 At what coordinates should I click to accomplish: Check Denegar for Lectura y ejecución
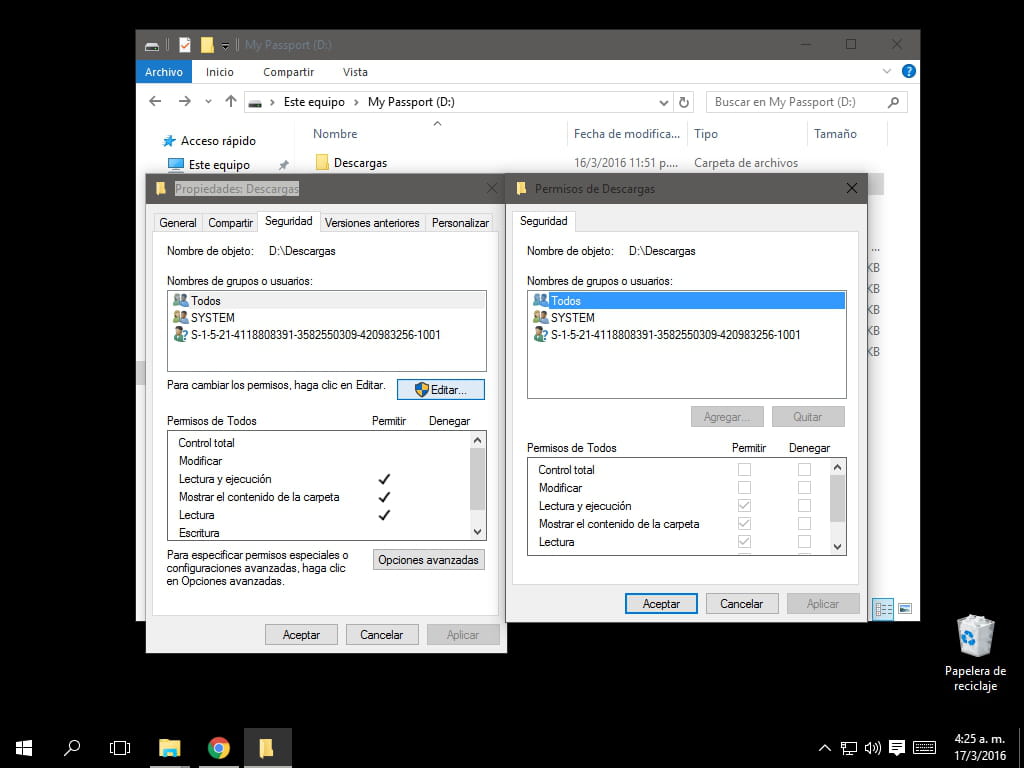[x=804, y=505]
